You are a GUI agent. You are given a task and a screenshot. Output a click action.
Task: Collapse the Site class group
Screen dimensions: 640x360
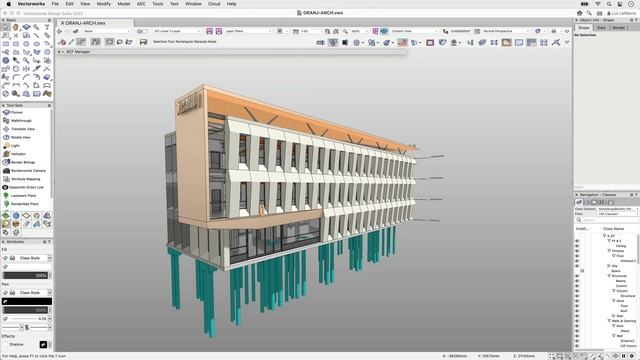[609, 266]
